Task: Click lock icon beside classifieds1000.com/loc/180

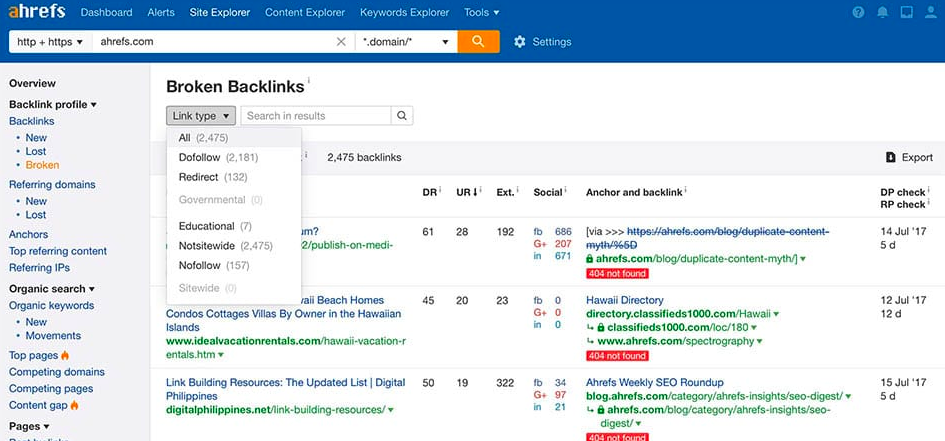Action: click(601, 328)
